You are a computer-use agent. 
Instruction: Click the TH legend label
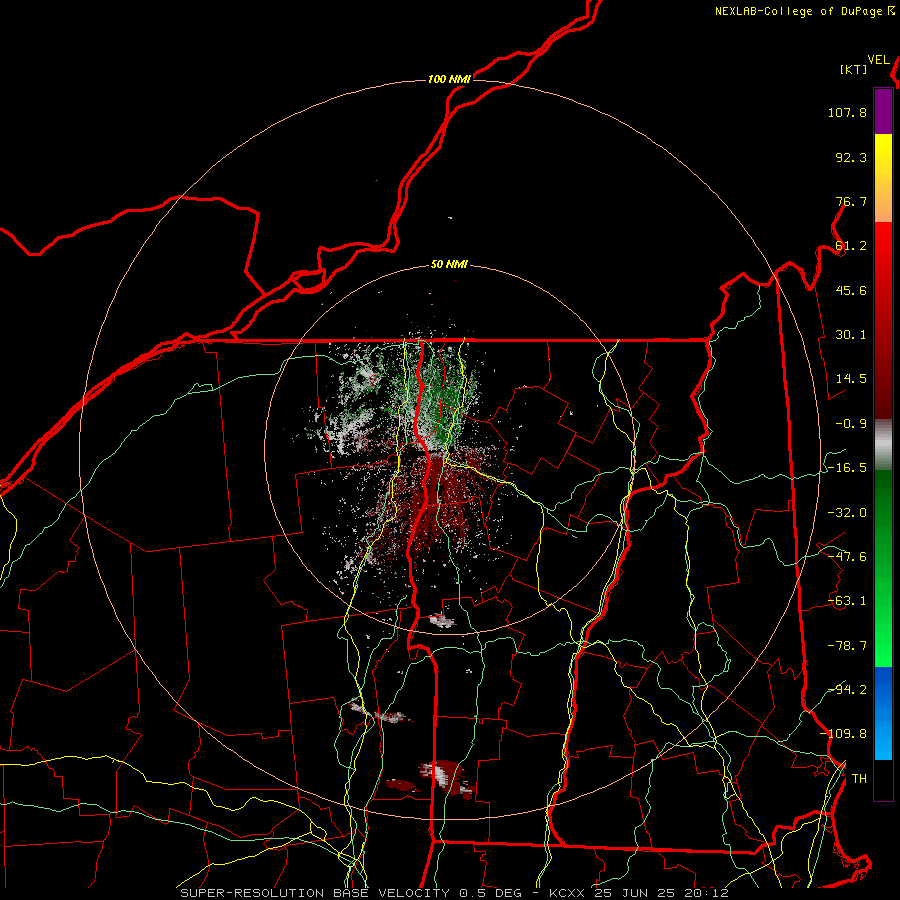pyautogui.click(x=859, y=779)
